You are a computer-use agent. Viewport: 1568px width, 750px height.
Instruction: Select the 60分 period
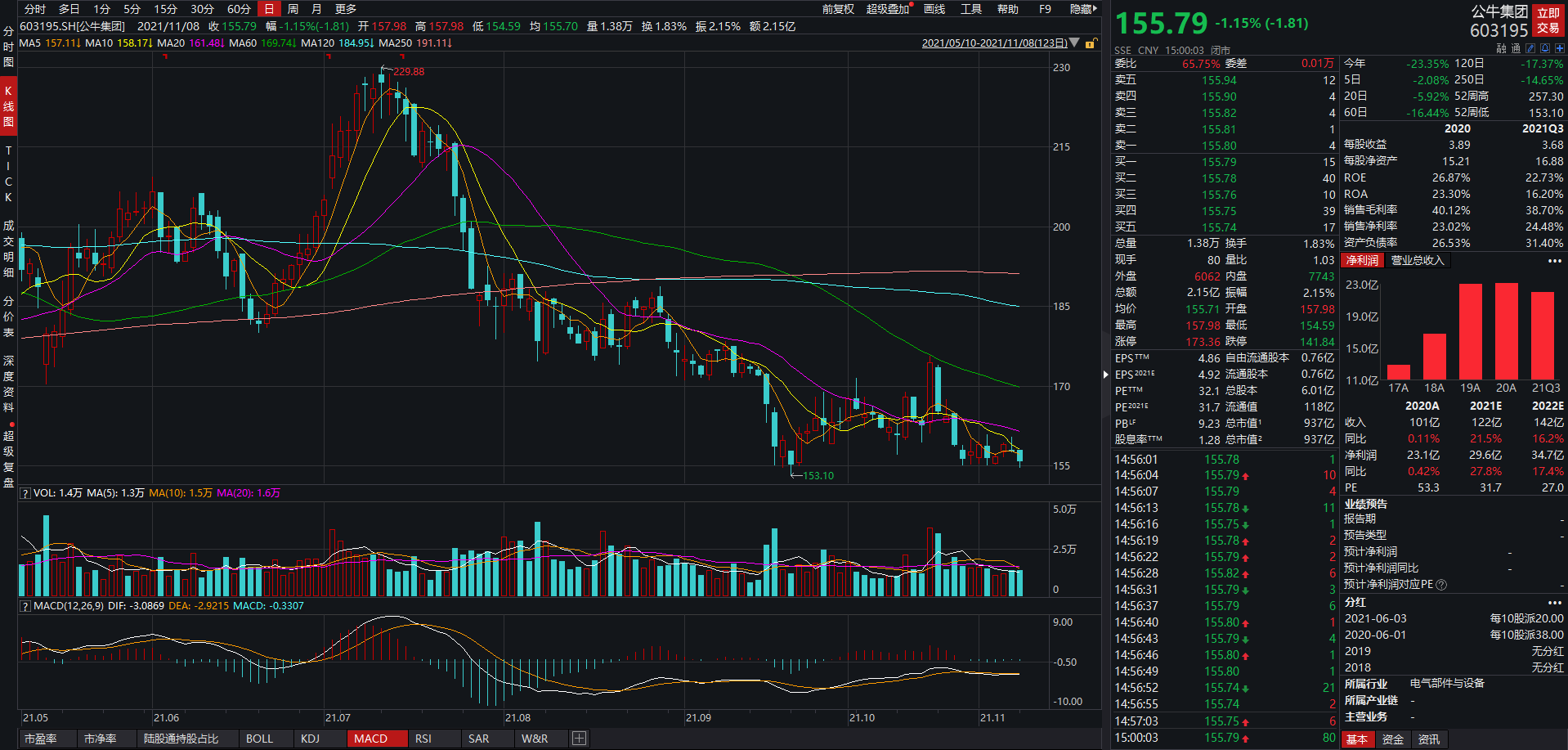click(x=239, y=9)
